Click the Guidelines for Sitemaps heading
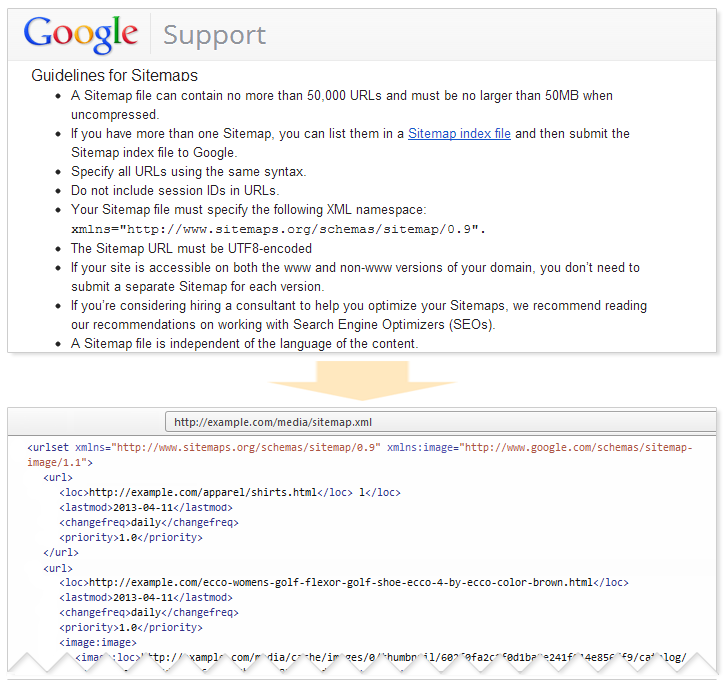The image size is (725, 680). click(114, 75)
